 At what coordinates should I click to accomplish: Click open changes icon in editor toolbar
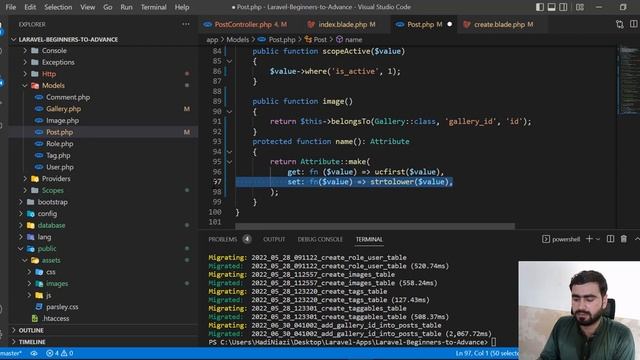(620, 24)
